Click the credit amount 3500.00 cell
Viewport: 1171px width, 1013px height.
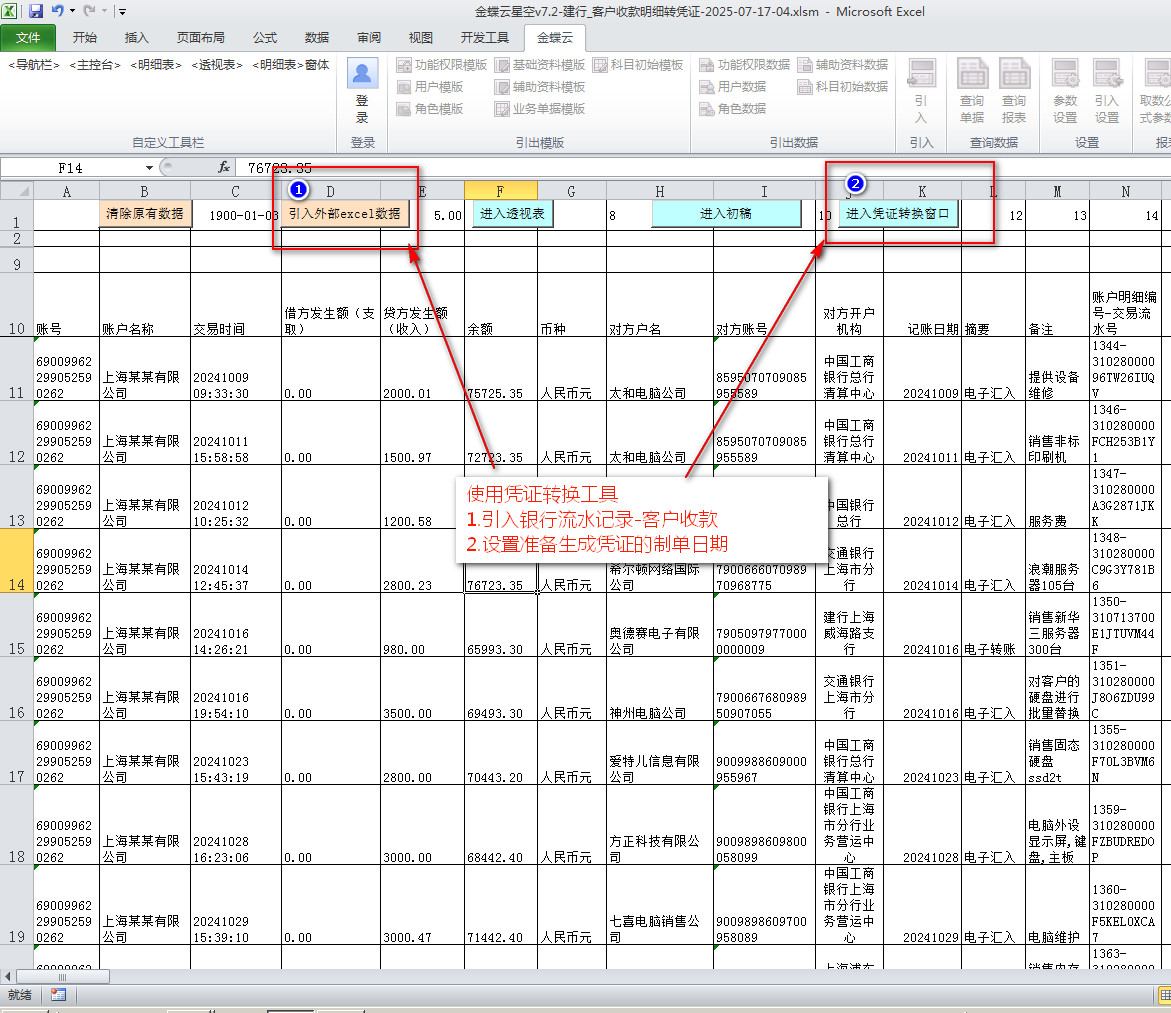(x=423, y=689)
